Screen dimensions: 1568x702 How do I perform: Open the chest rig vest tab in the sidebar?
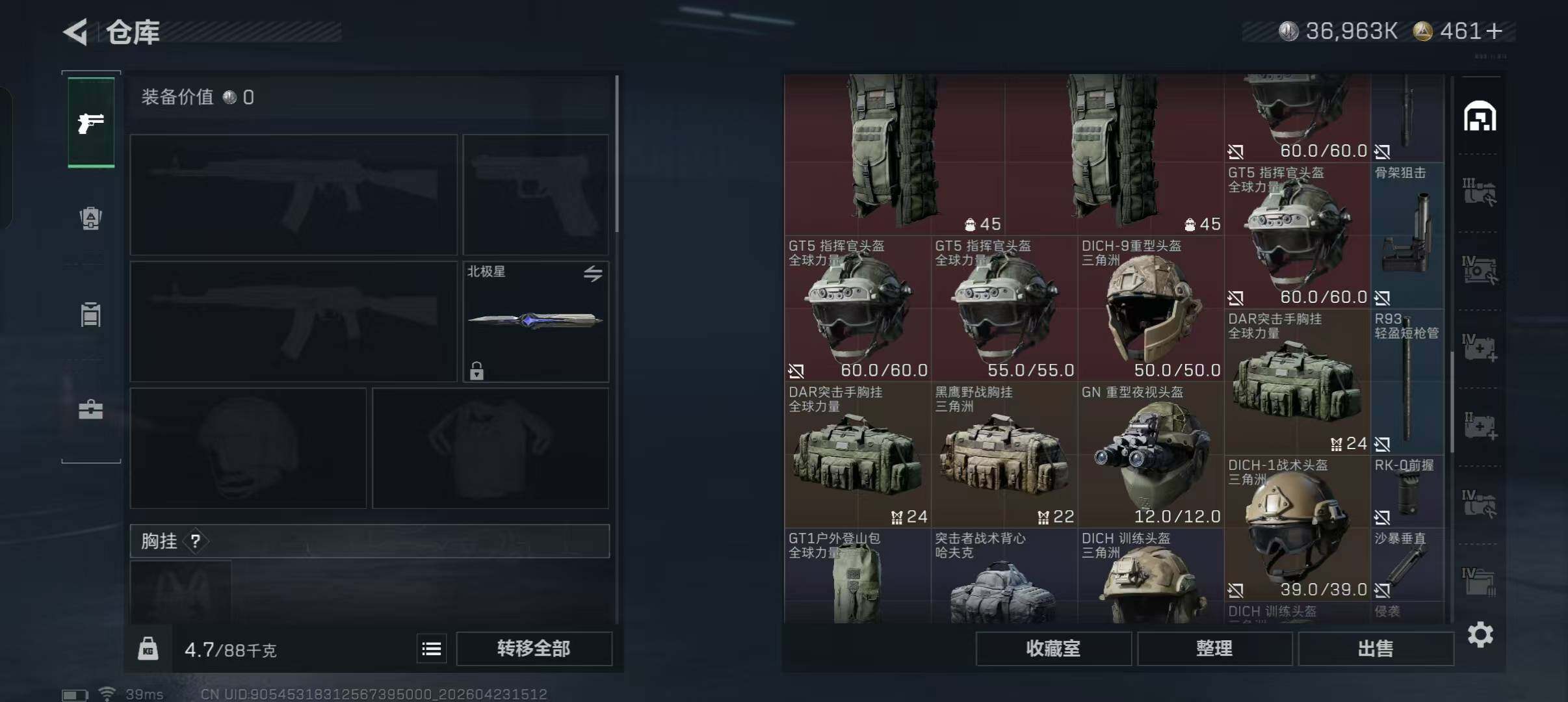[x=91, y=314]
